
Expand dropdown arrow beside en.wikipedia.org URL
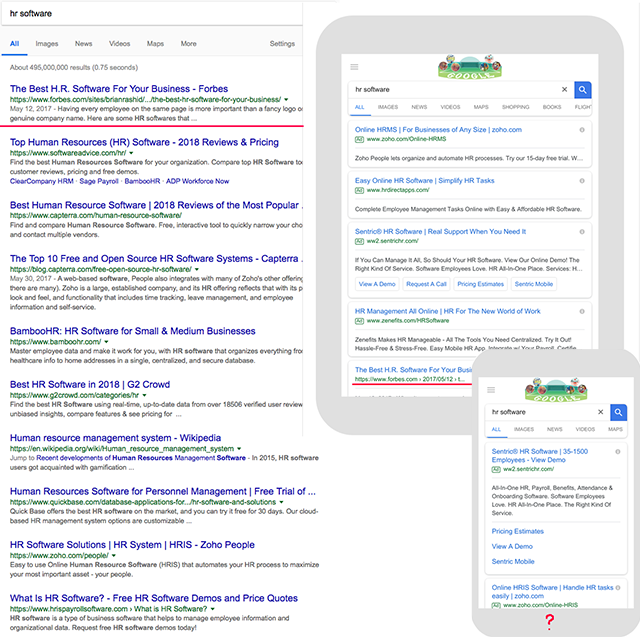(x=239, y=448)
